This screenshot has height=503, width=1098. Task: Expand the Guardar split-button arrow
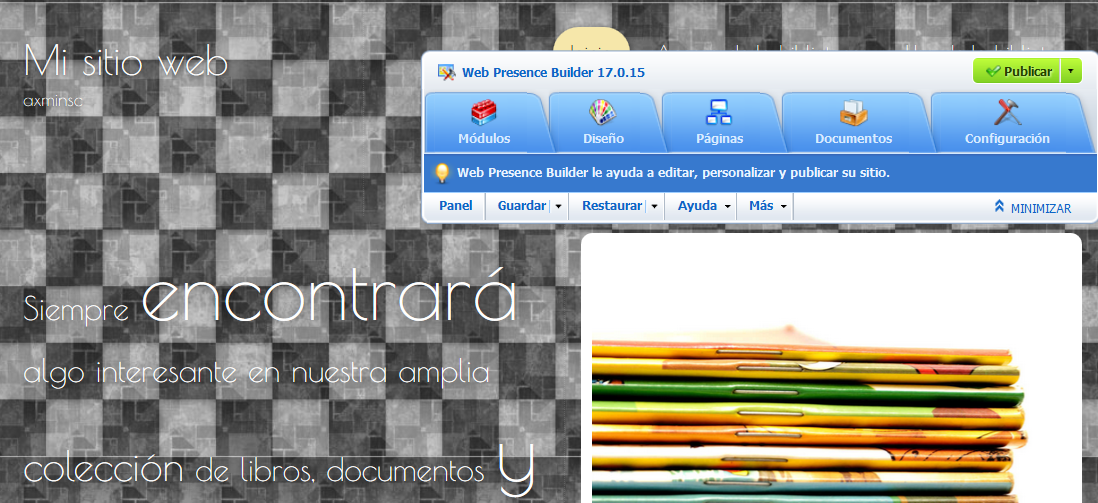click(558, 206)
